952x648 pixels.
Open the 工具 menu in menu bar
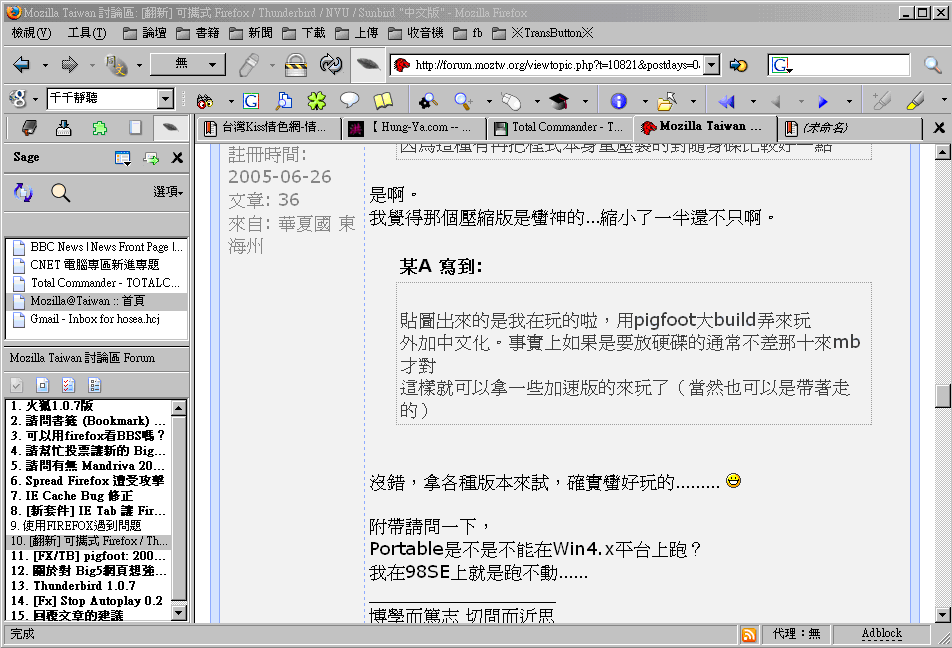pyautogui.click(x=85, y=33)
